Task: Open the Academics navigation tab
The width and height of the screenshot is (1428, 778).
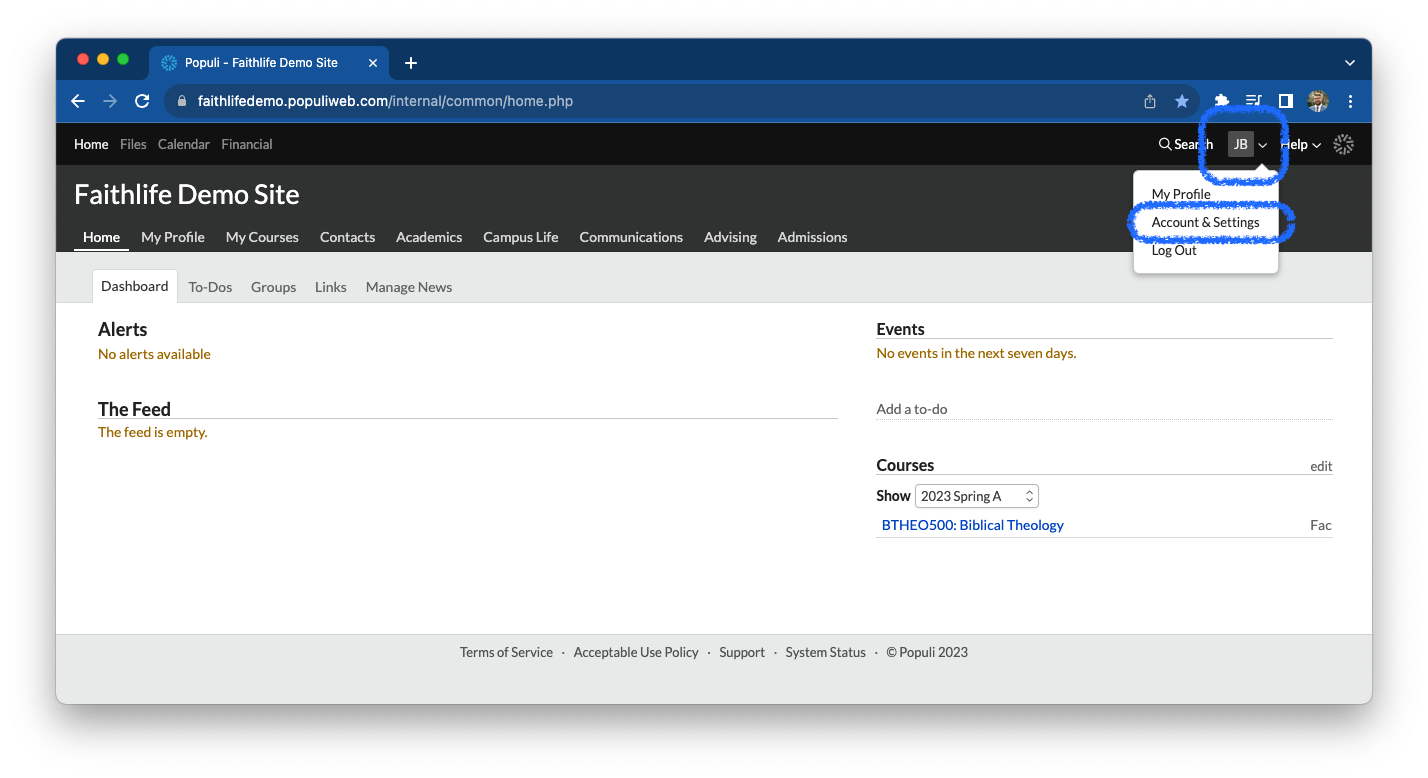Action: click(429, 237)
